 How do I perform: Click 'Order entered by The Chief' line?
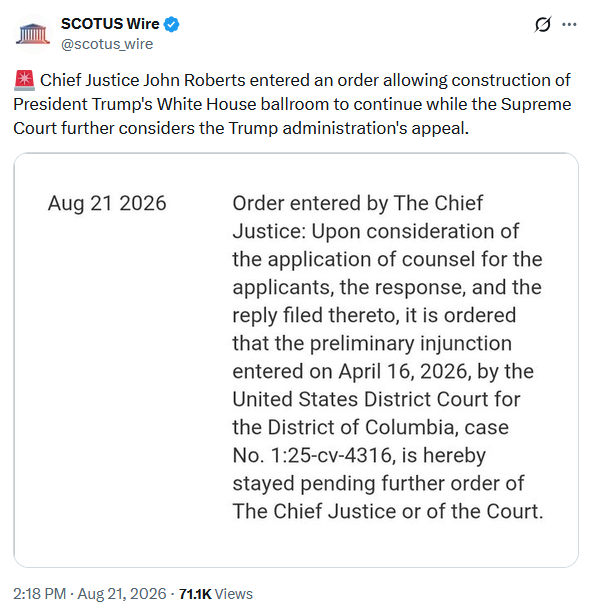tap(358, 204)
